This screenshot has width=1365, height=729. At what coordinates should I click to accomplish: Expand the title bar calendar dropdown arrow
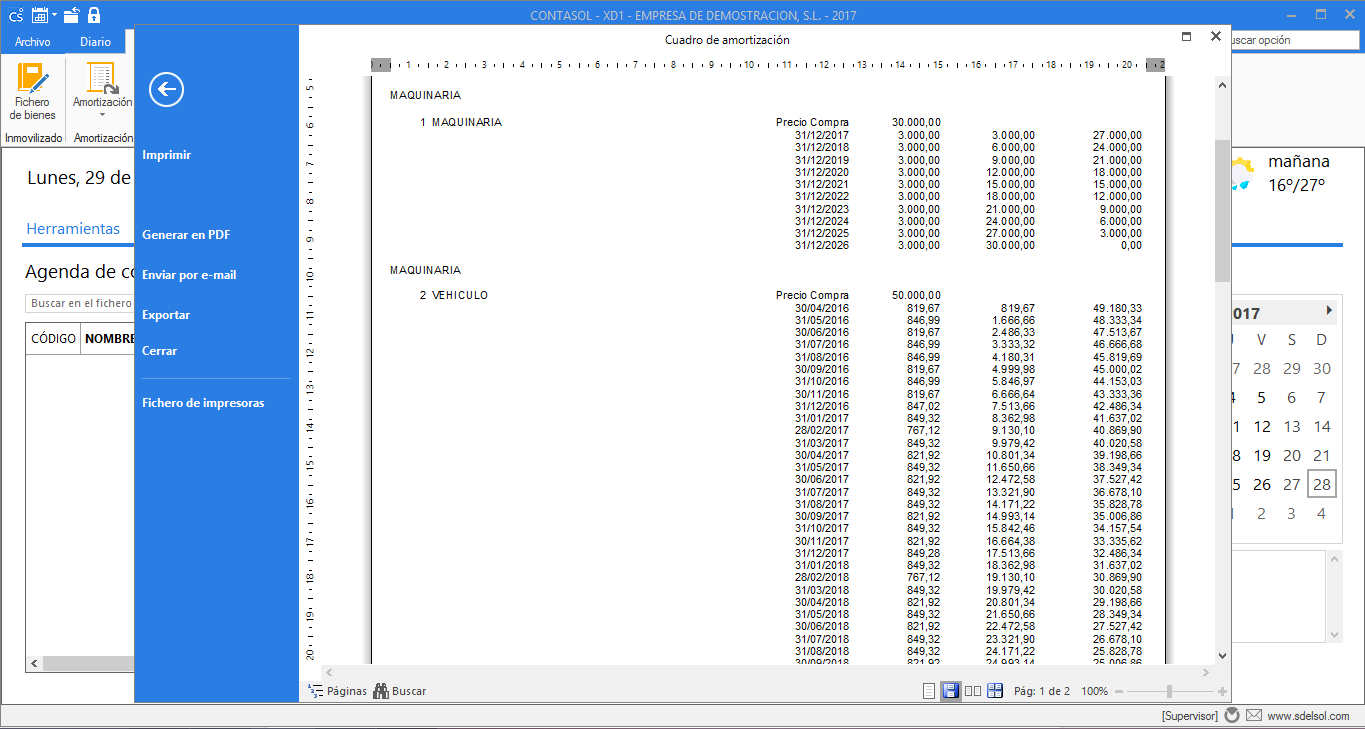[x=53, y=15]
